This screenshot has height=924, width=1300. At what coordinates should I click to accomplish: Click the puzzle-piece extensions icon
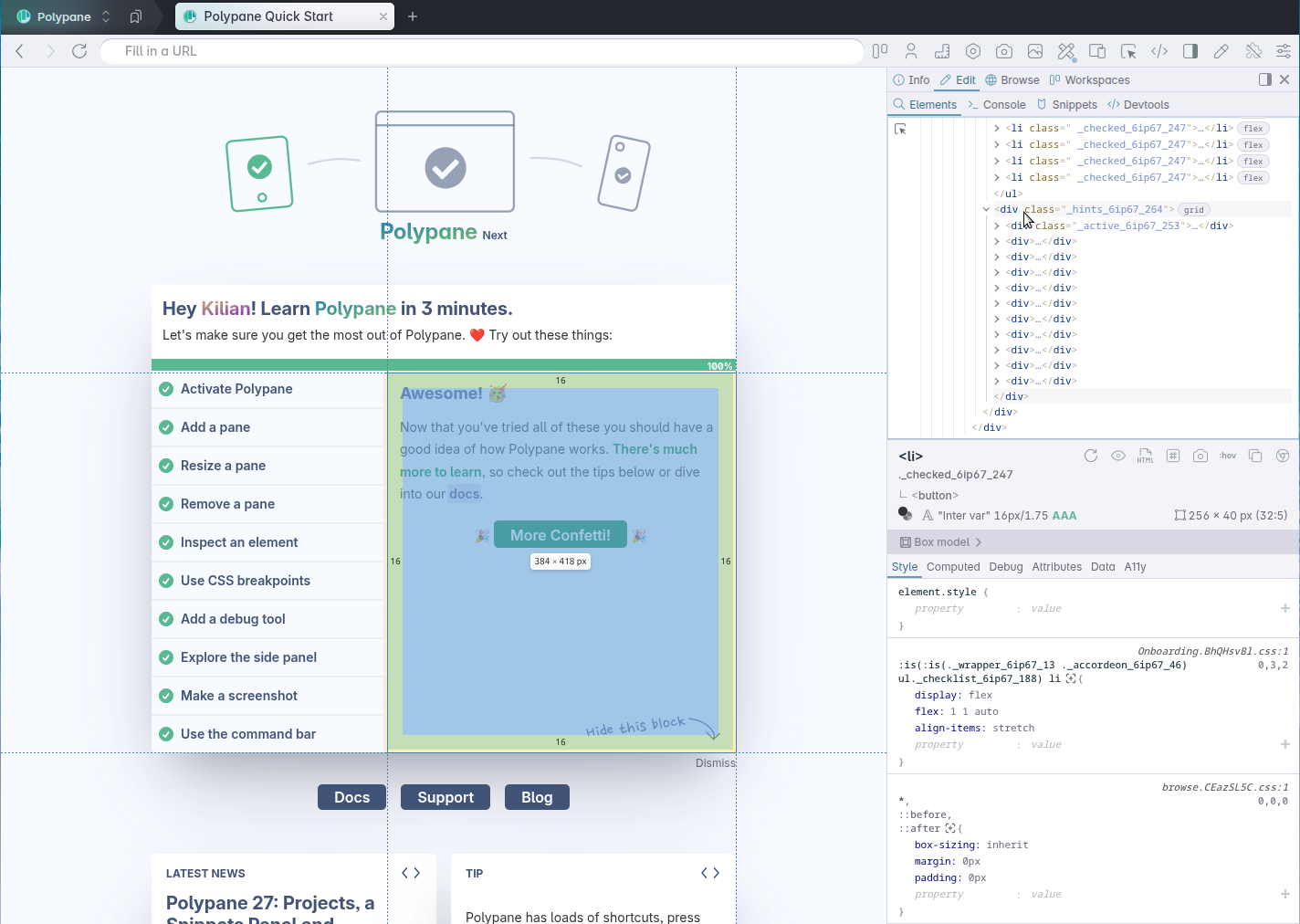1253,51
